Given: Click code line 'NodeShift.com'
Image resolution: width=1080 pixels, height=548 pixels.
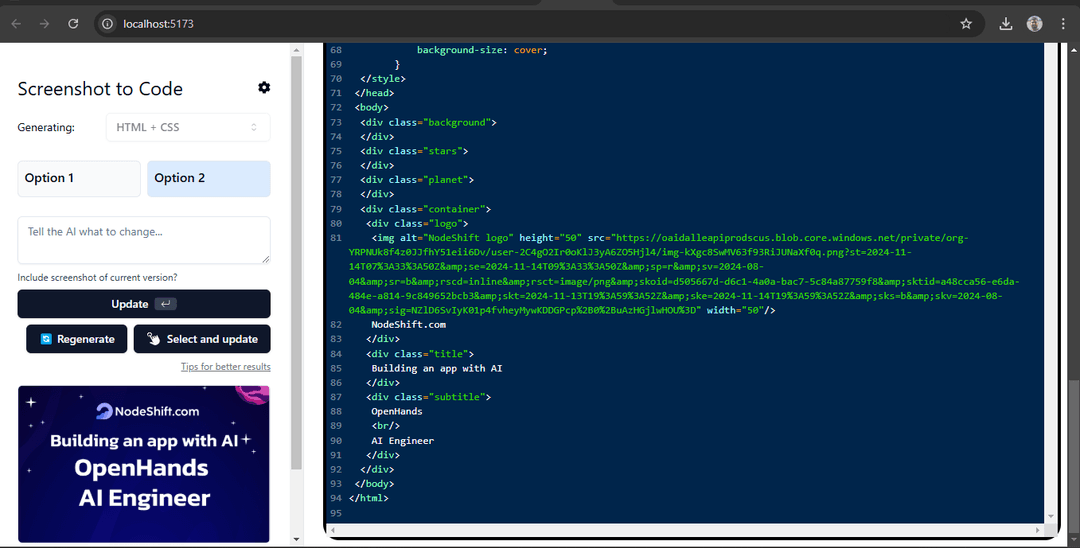Looking at the screenshot, I should tap(408, 324).
